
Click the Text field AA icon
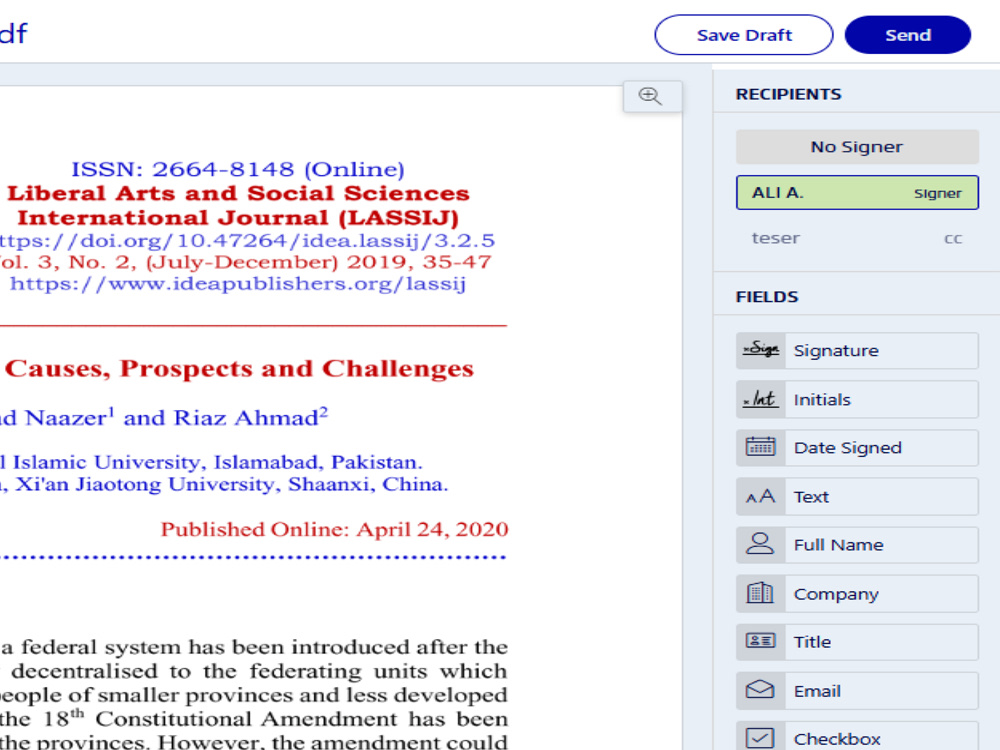point(760,496)
